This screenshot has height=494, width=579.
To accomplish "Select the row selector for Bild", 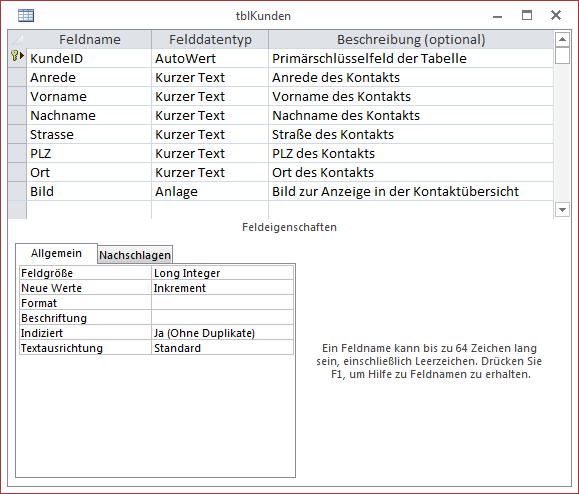I will [x=17, y=192].
